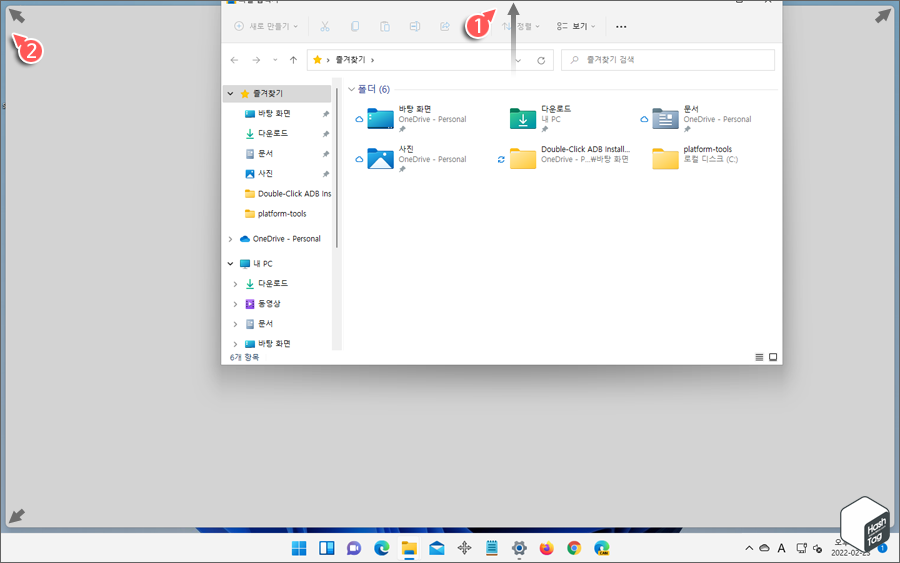Open 새로 만들기 dropdown
900x563 pixels.
coord(266,26)
